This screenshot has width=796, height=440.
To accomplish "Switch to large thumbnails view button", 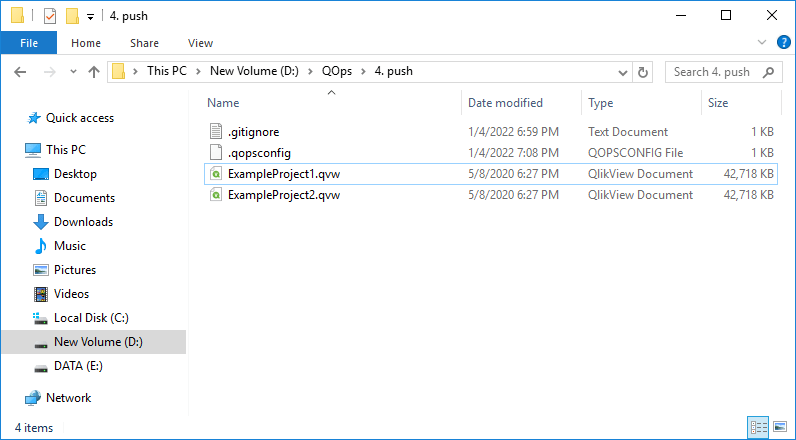I will coord(780,427).
